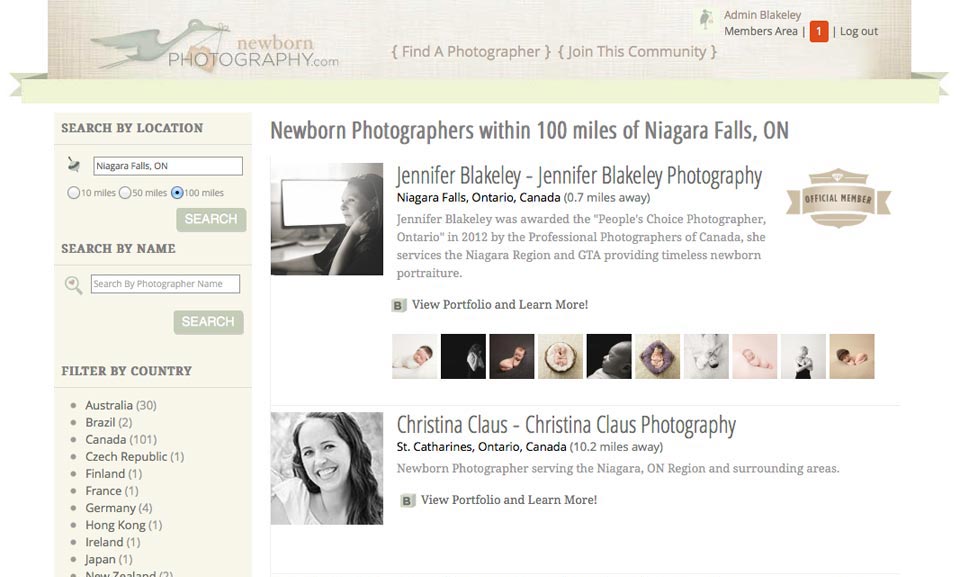Open Jennifer Blakeley's profile photo
The height and width of the screenshot is (577, 960).
coord(327,219)
